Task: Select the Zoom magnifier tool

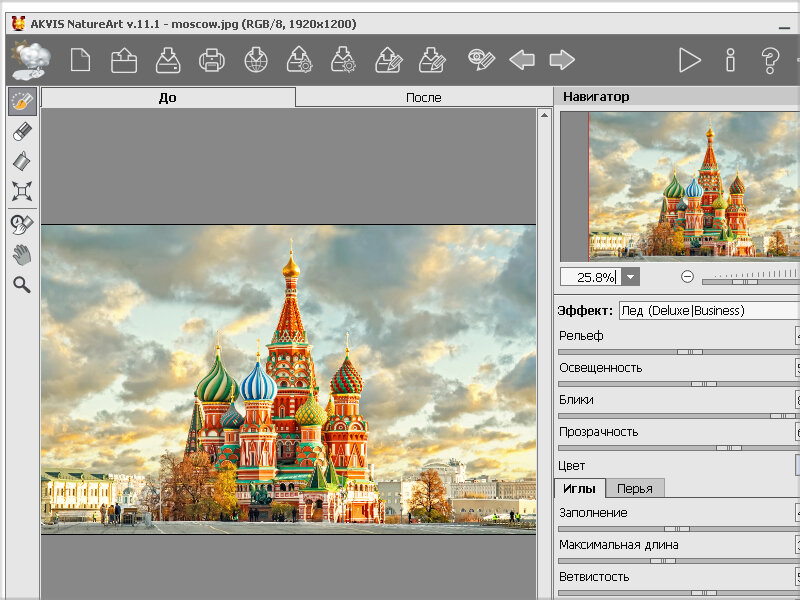Action: coord(22,285)
